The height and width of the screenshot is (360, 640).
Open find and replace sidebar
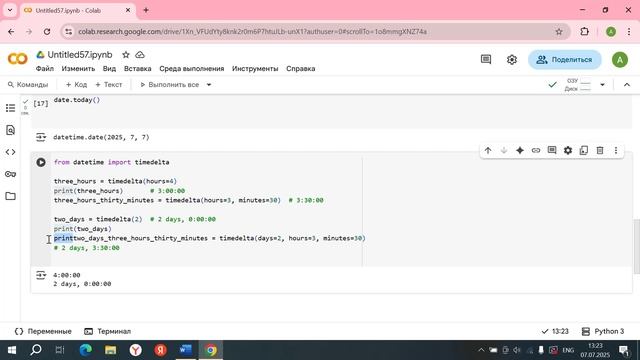click(x=11, y=130)
